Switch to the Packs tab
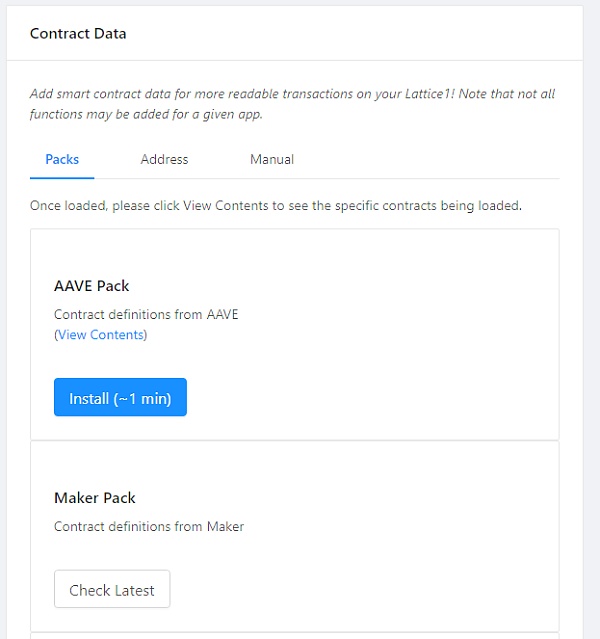Viewport: 600px width, 639px height. coord(62,159)
